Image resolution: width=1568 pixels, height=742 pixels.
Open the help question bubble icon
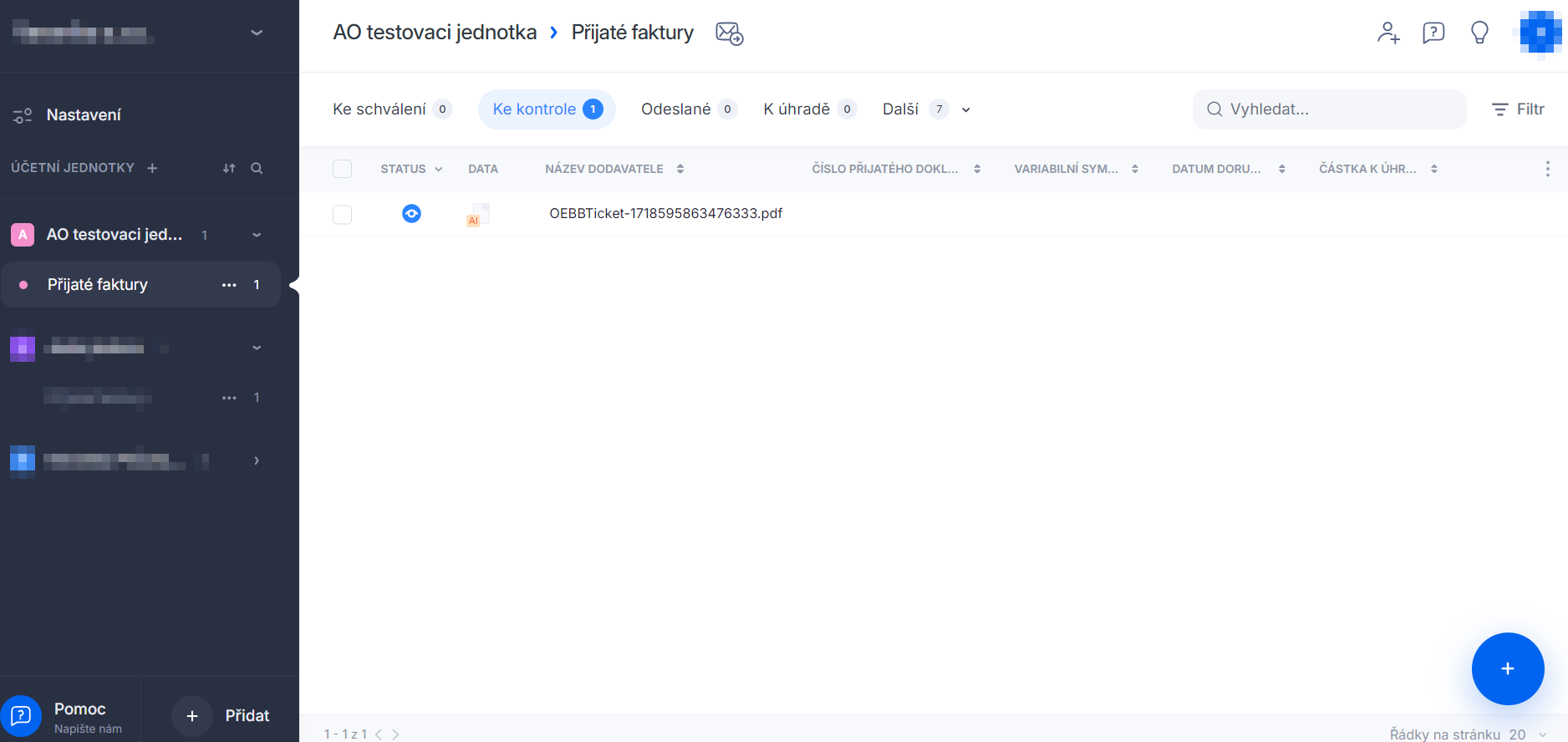(x=1433, y=33)
